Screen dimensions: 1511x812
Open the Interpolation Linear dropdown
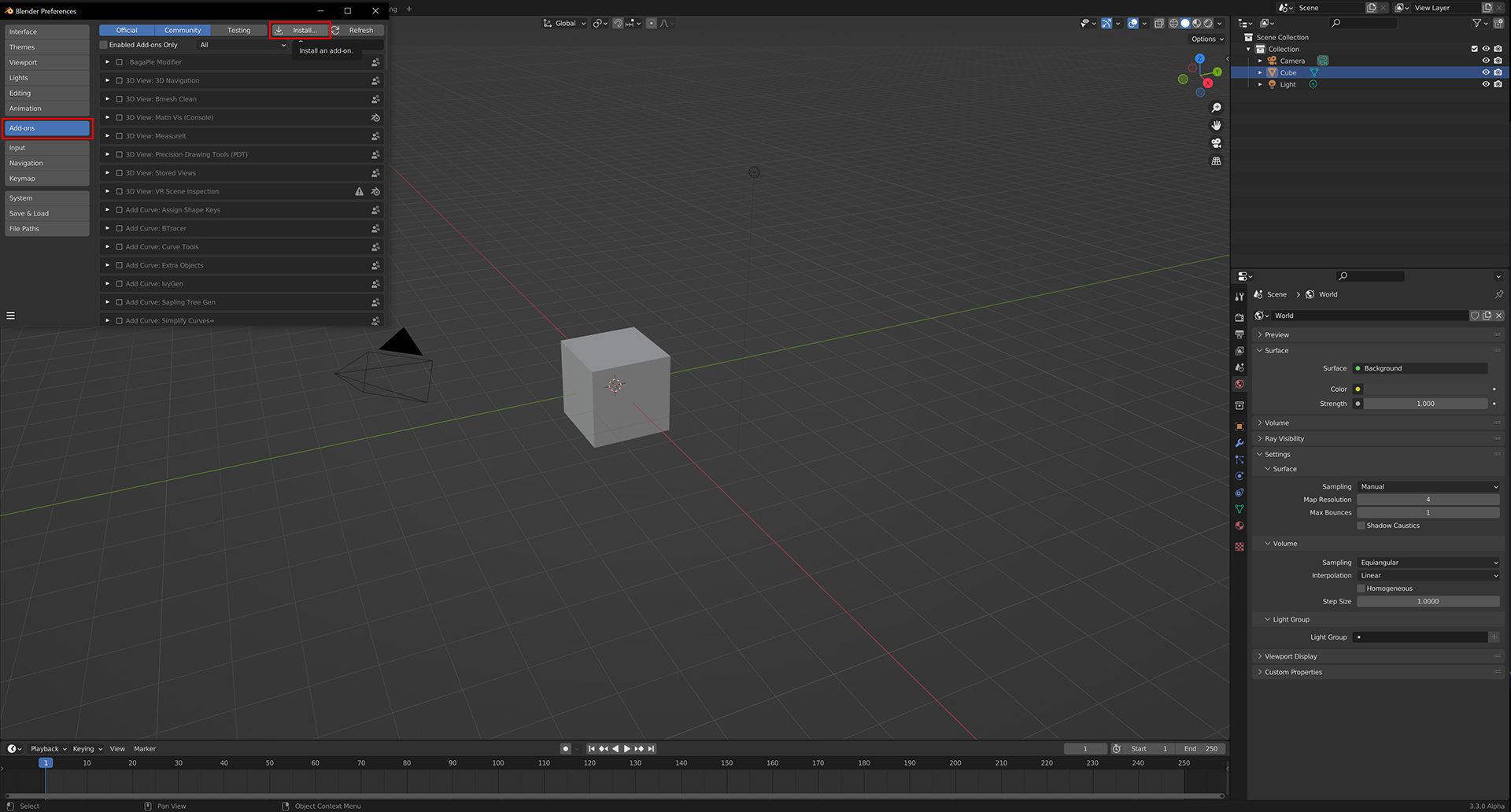[1428, 576]
